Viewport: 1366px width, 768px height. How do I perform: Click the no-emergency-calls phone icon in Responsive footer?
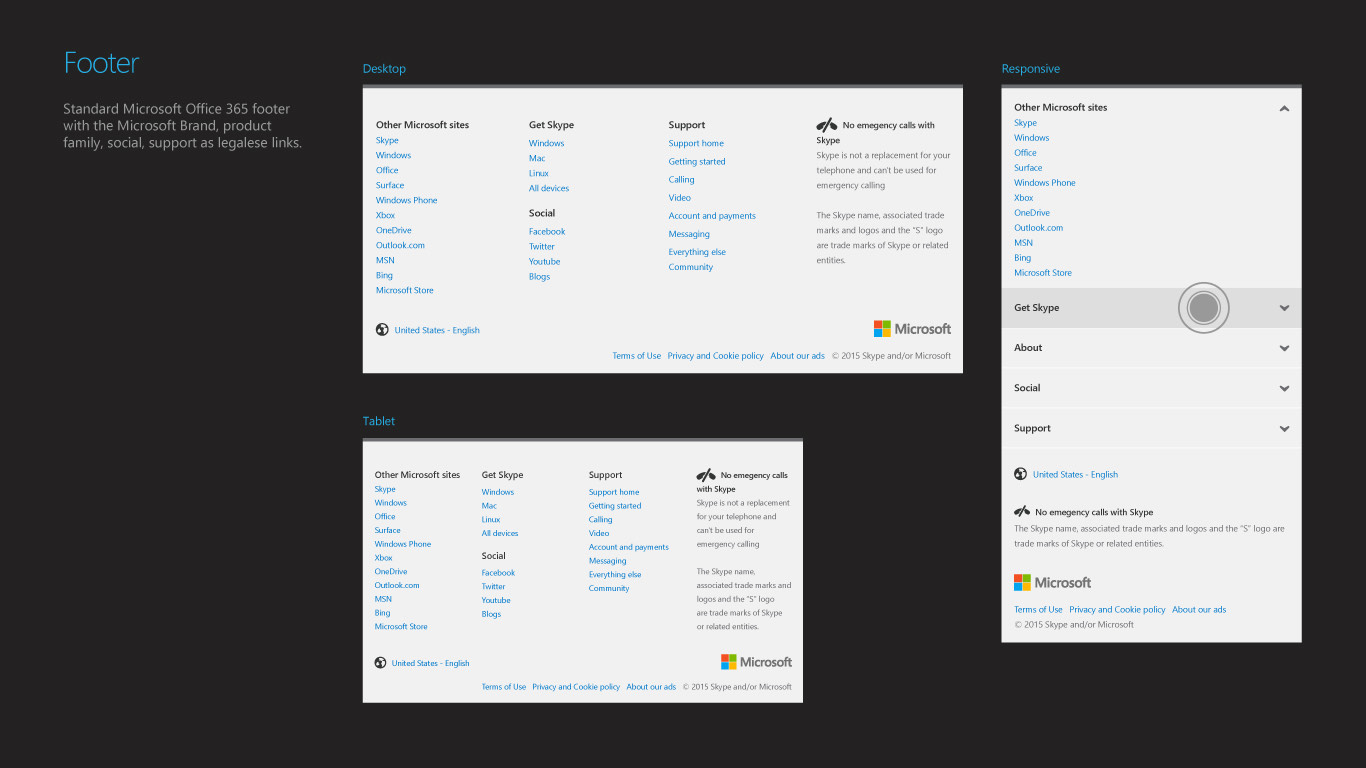pos(1022,511)
